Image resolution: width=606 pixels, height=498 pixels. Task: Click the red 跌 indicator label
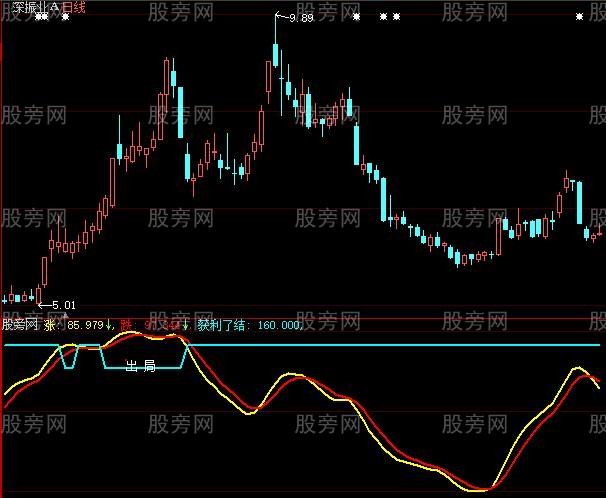tap(126, 325)
